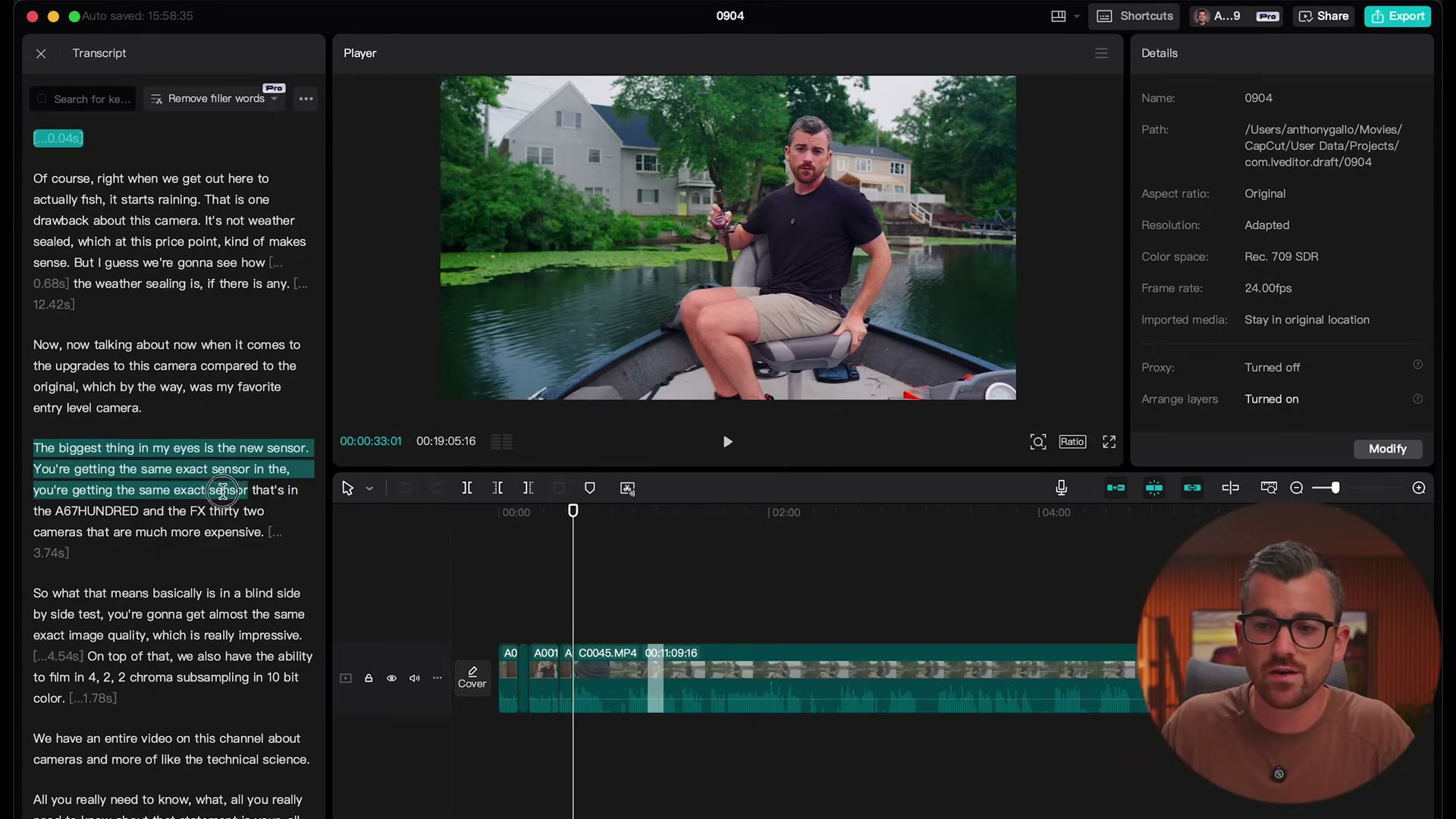Screen dimensions: 1456x819
Task: Toggle the preview axis icon
Action: click(1231, 488)
